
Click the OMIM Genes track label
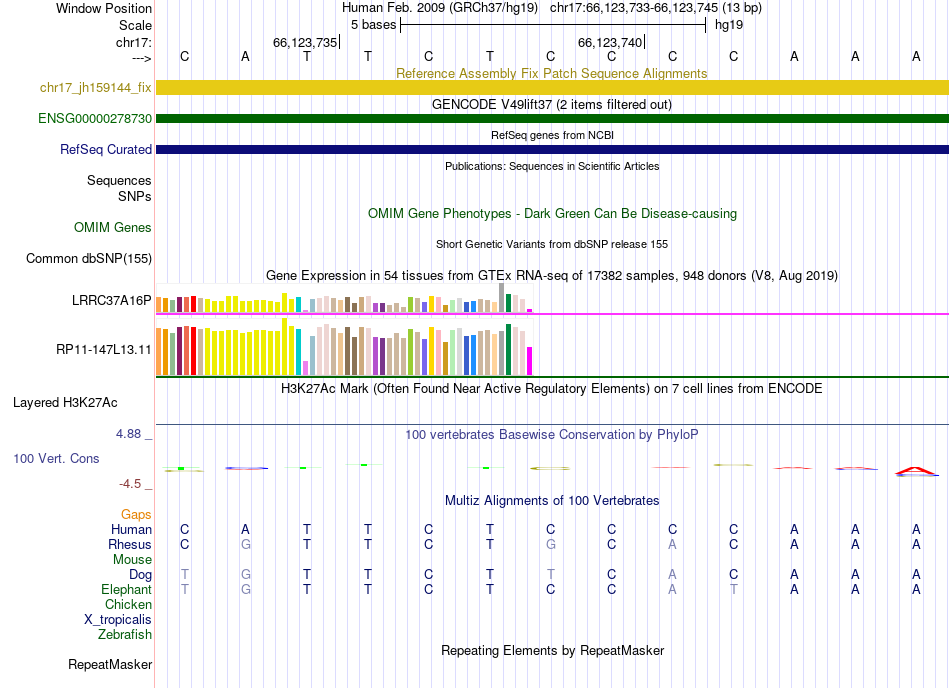(x=113, y=227)
